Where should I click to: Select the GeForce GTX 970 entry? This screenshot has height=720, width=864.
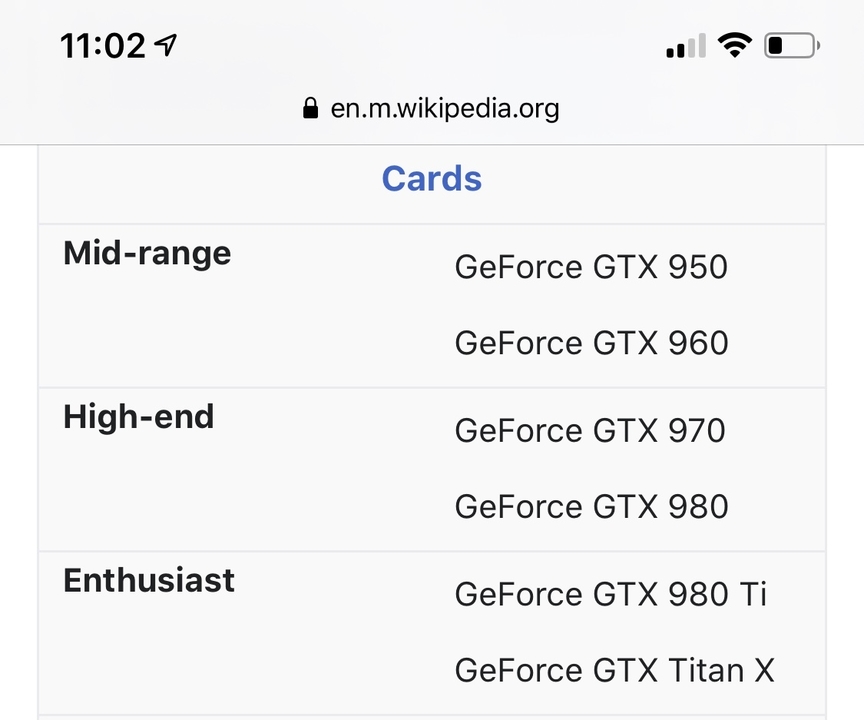[590, 431]
